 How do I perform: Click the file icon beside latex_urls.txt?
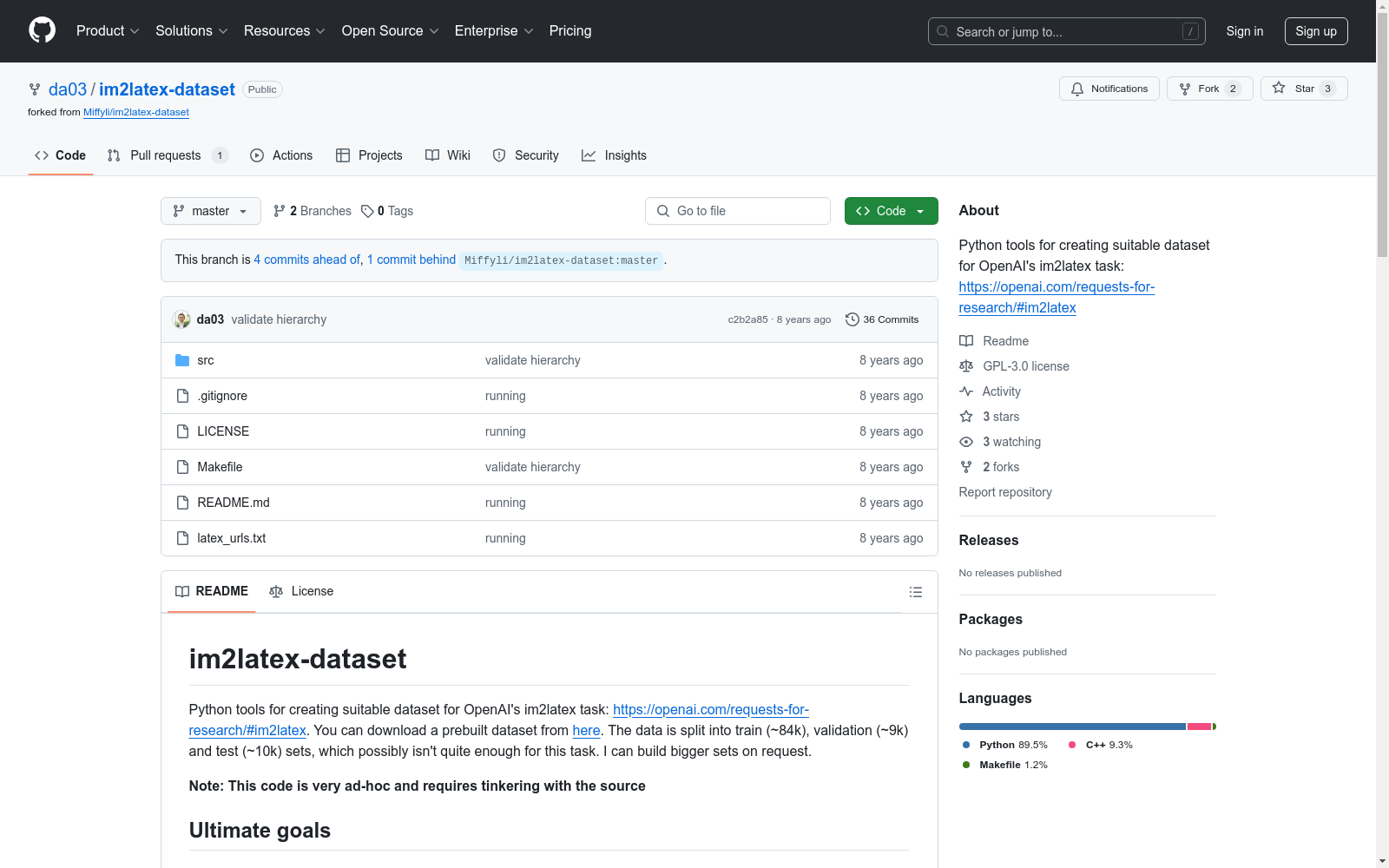click(x=182, y=538)
